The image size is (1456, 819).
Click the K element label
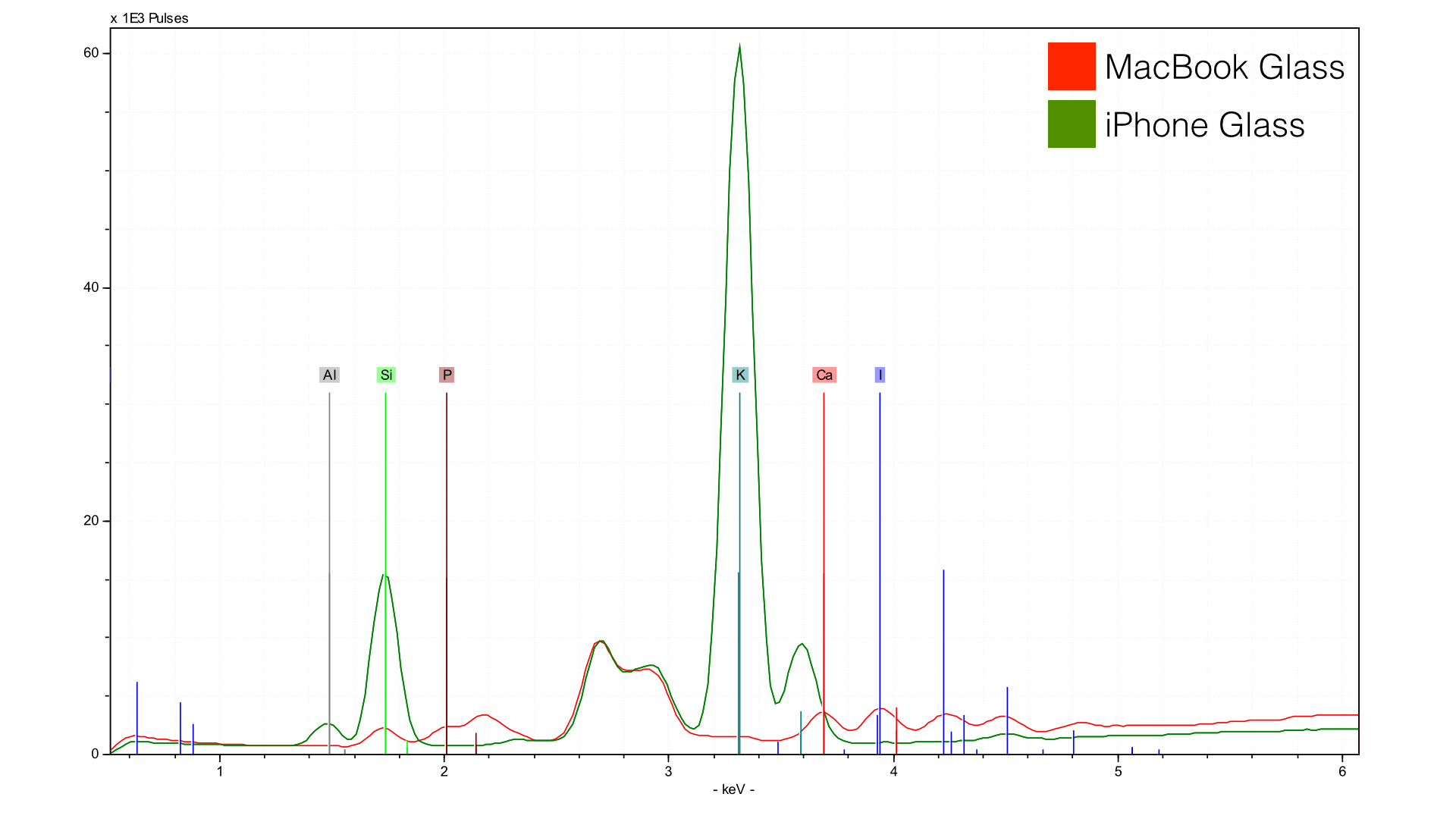[x=740, y=375]
